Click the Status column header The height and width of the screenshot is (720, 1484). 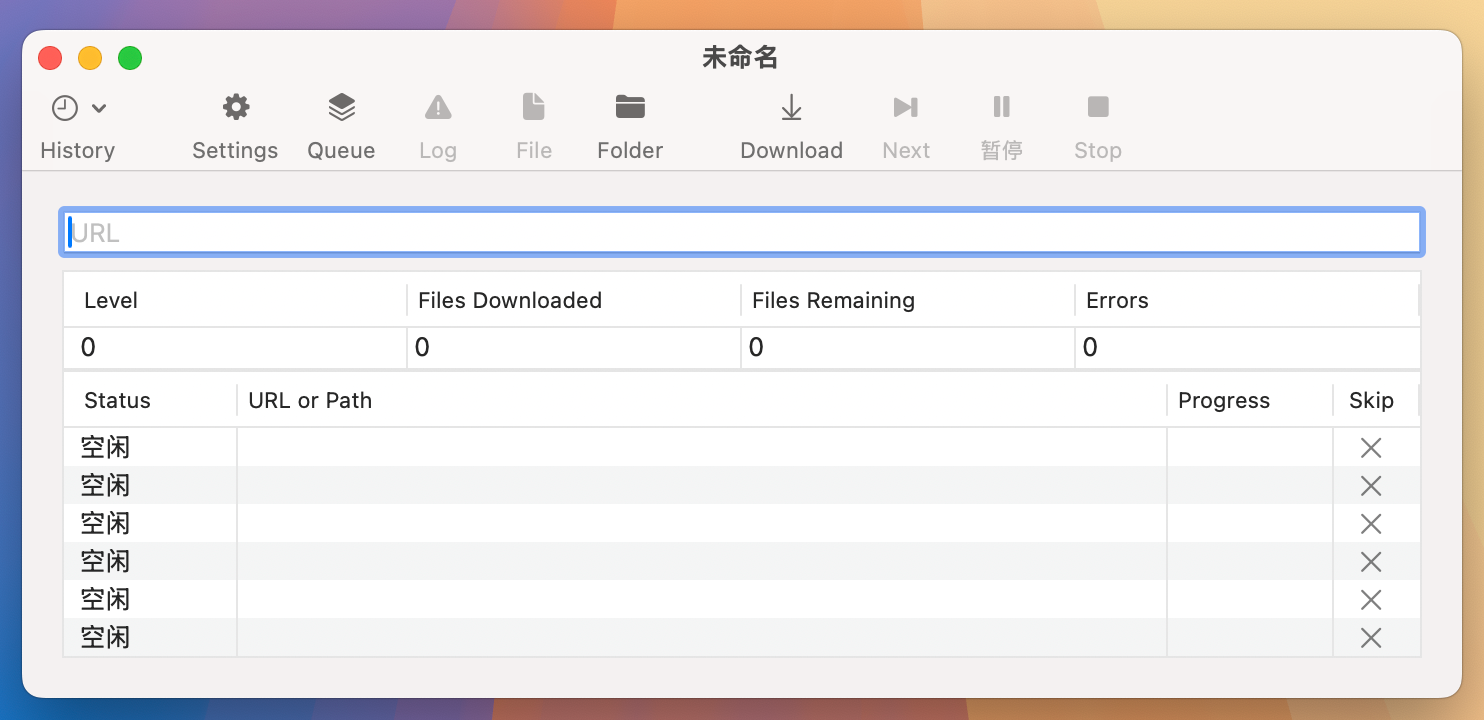pyautogui.click(x=117, y=399)
